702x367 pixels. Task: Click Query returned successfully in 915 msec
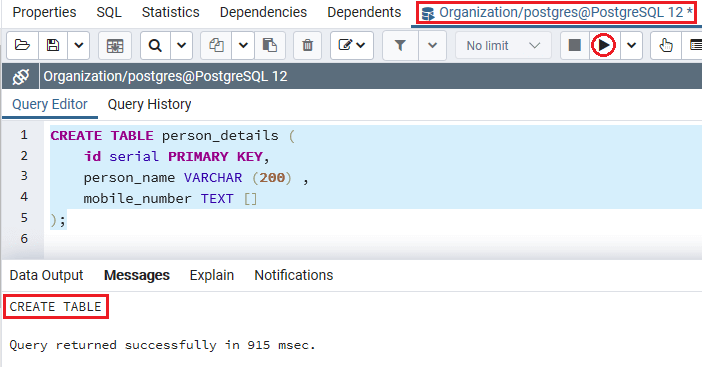[x=163, y=345]
